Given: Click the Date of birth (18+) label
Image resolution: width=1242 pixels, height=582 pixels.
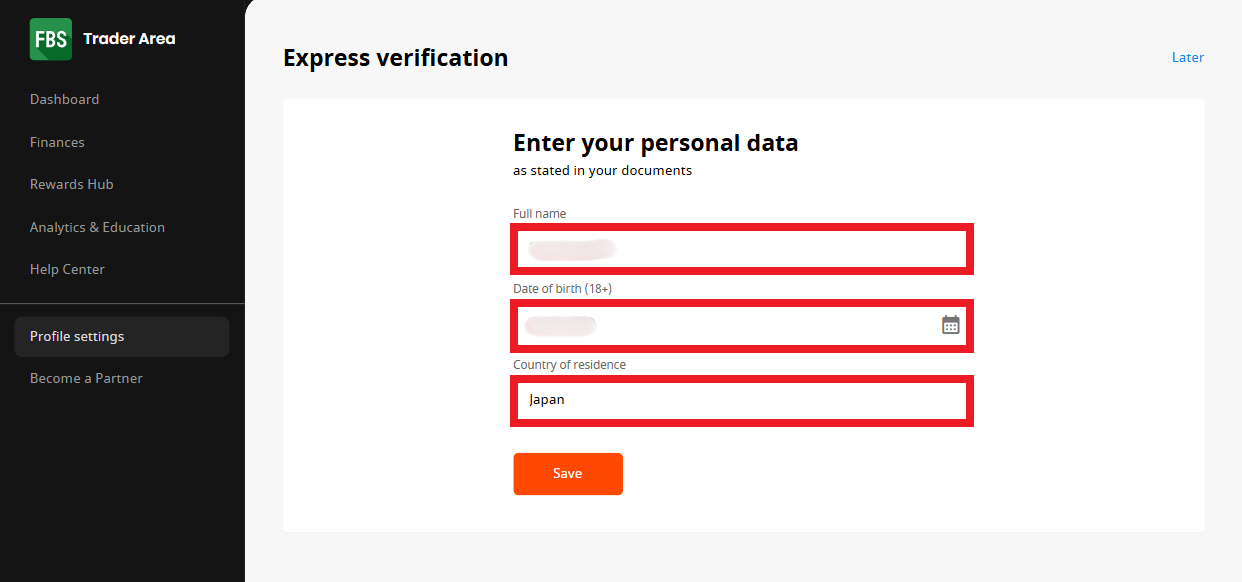Looking at the screenshot, I should pyautogui.click(x=562, y=289).
